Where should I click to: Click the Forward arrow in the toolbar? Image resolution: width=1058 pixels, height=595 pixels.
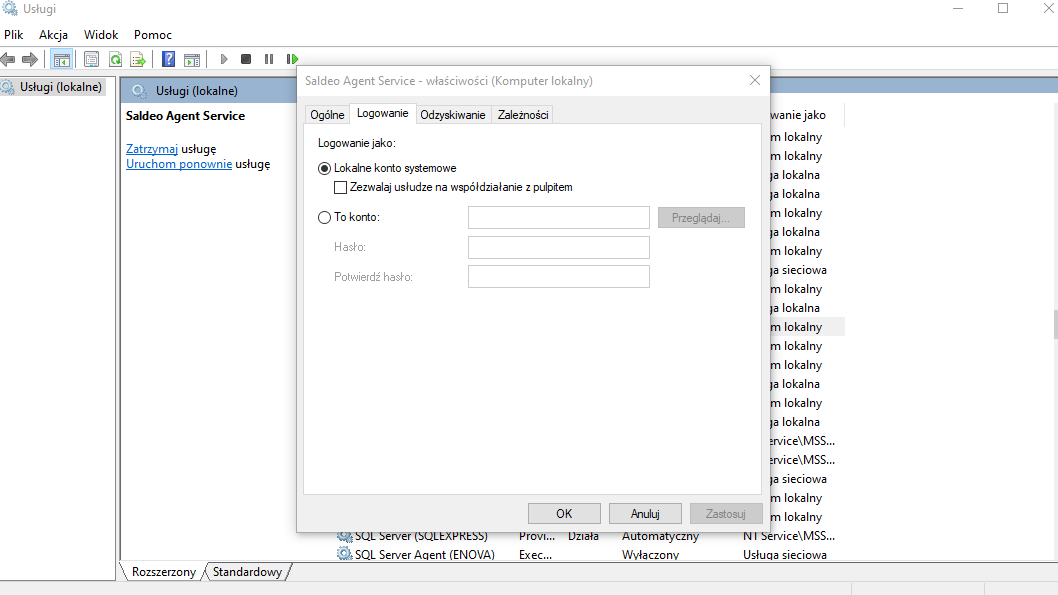point(30,59)
